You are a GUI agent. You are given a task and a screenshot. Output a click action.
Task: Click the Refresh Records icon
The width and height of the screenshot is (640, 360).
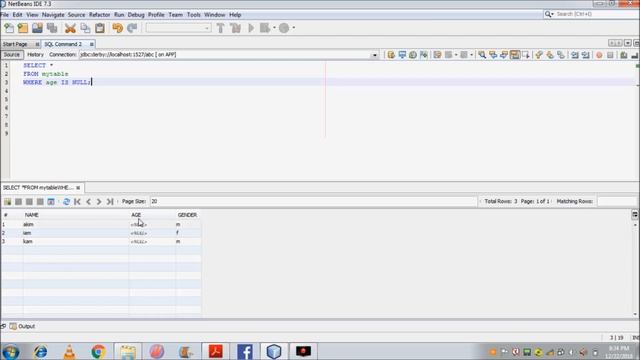click(x=66, y=202)
